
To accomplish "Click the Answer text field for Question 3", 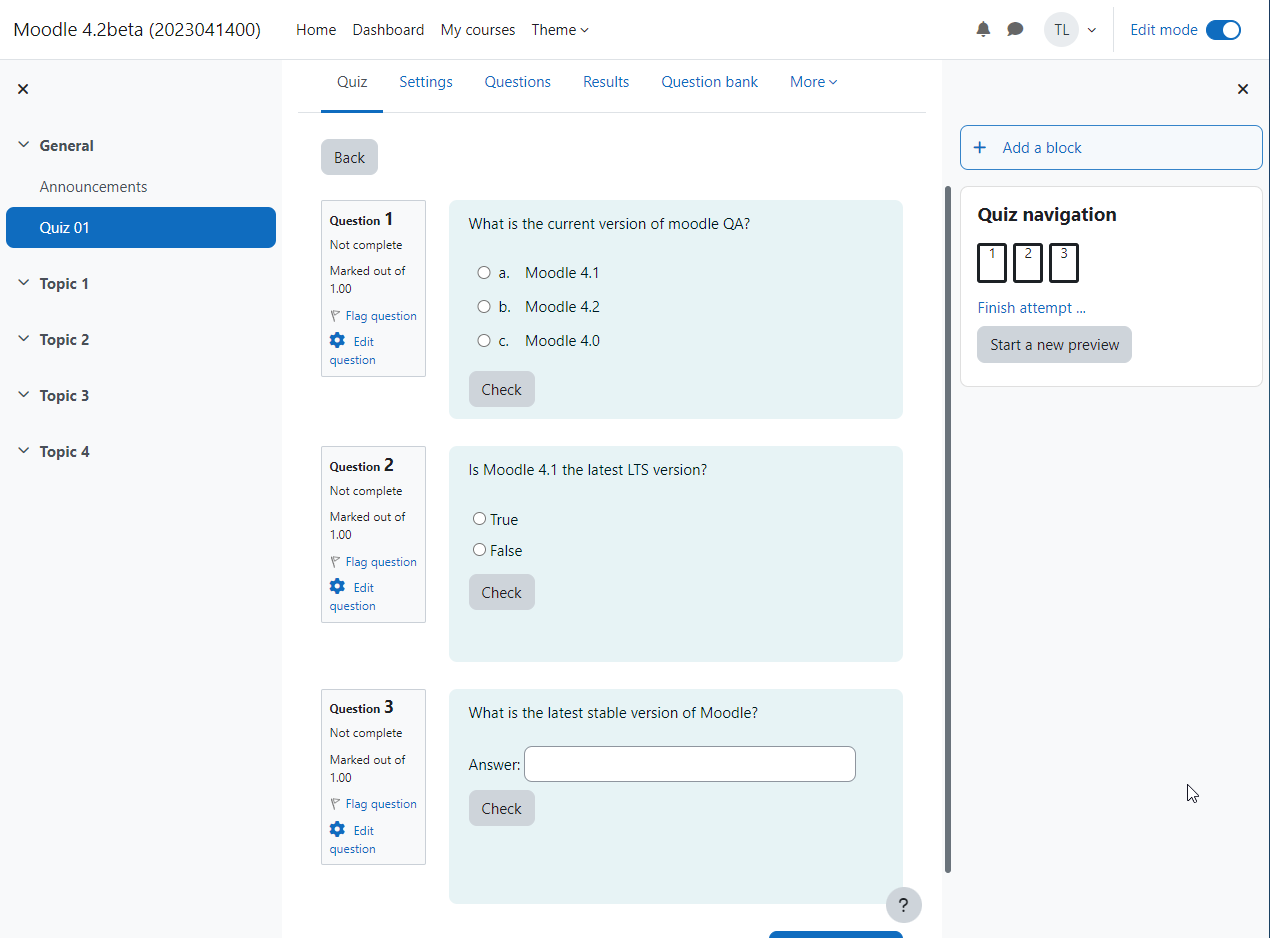I will (x=690, y=764).
